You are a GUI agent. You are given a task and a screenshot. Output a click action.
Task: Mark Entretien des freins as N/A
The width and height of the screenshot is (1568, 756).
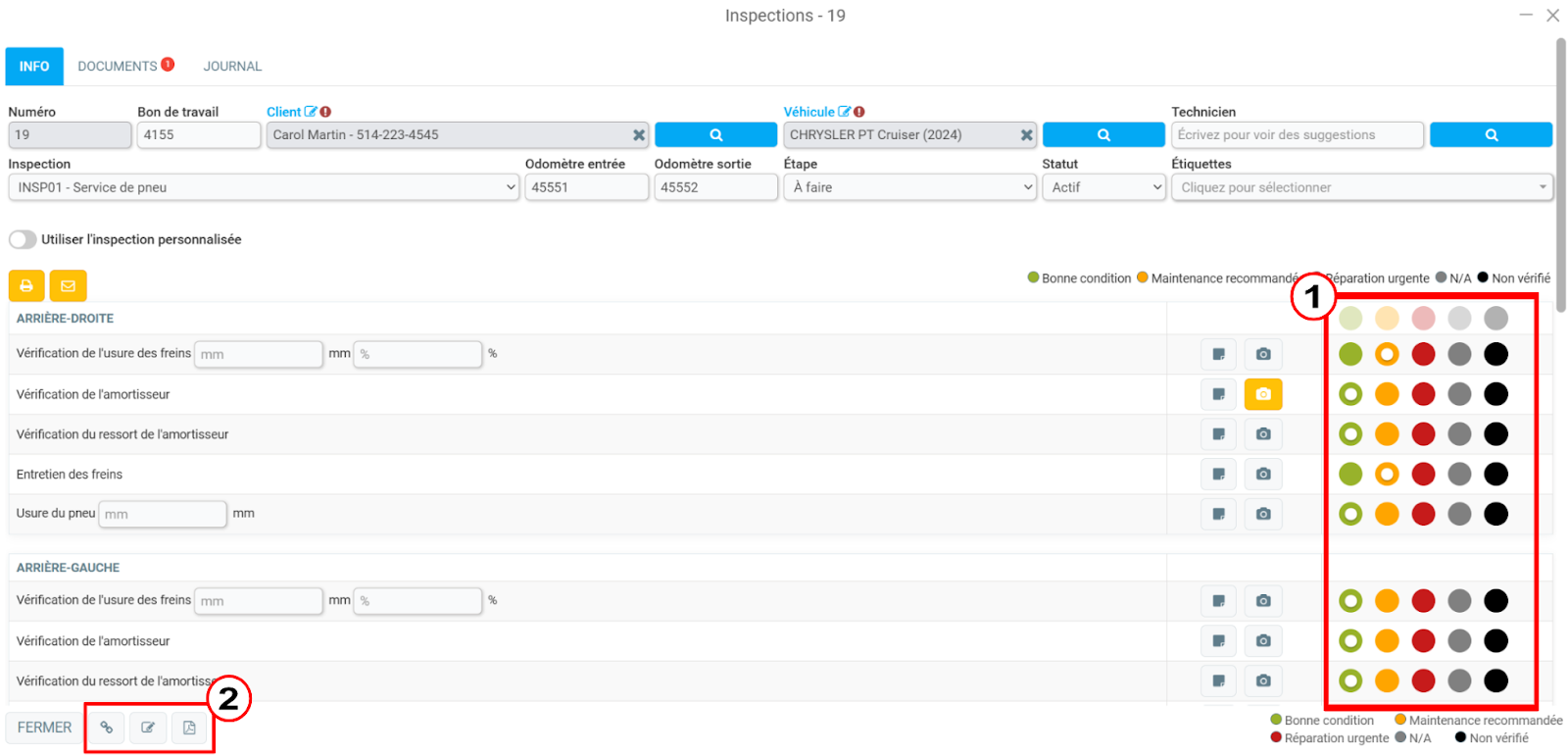pos(1459,475)
